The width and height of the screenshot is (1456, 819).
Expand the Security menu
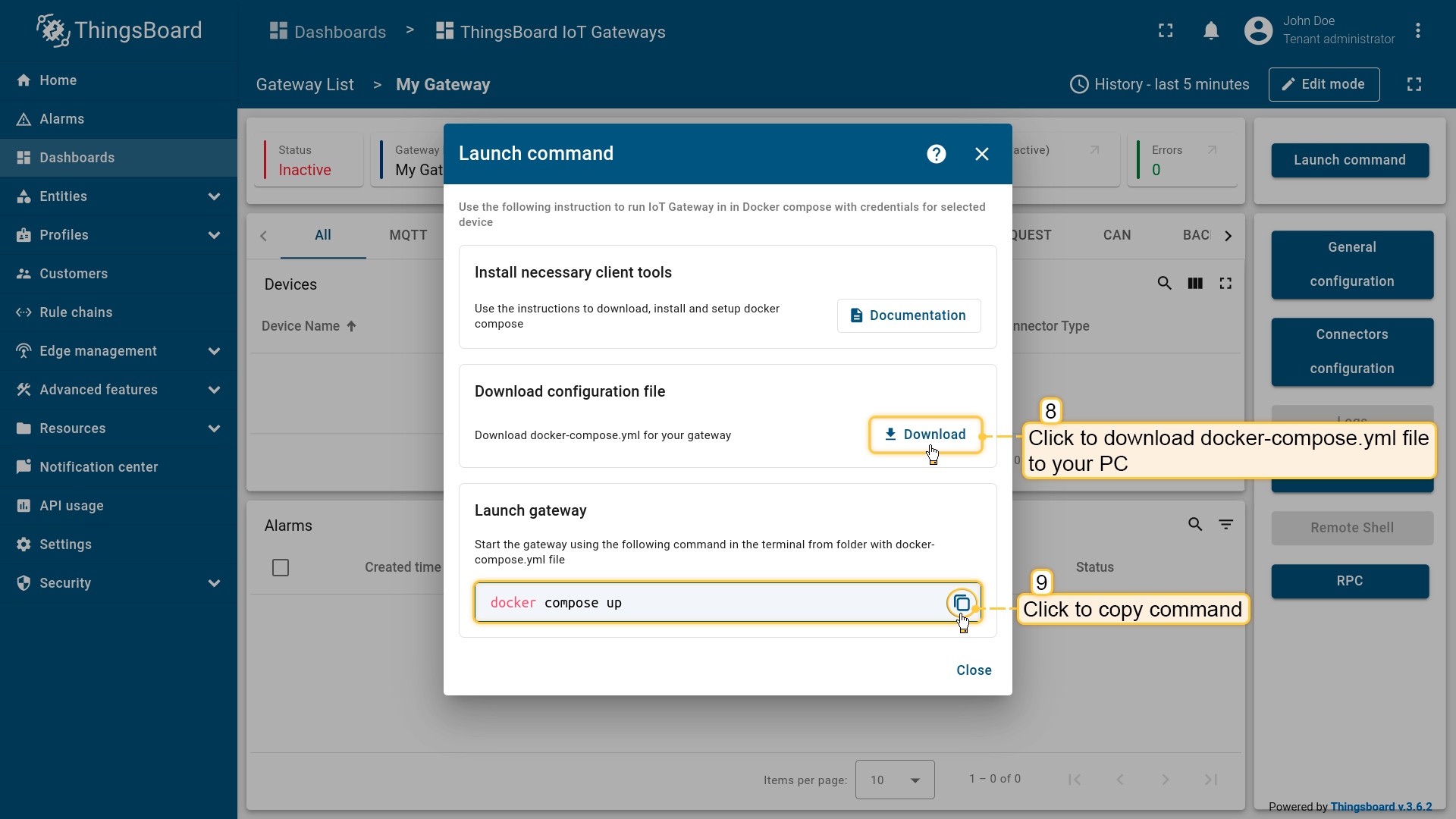(x=118, y=583)
